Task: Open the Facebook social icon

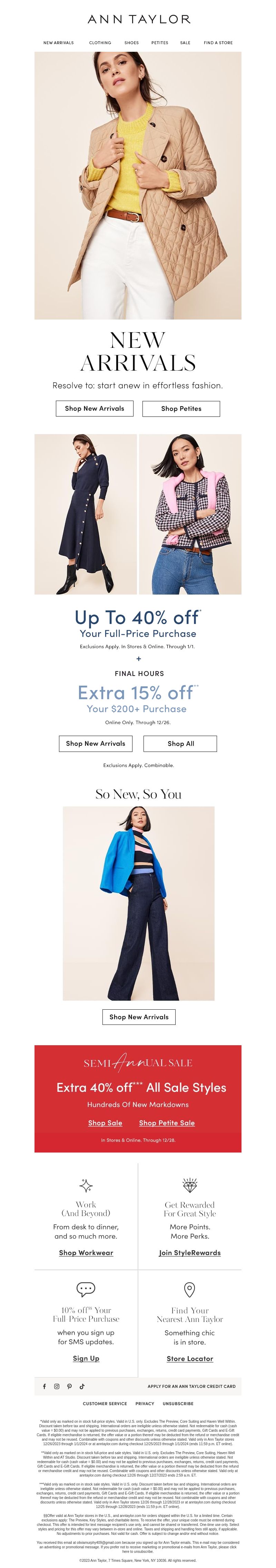Action: (44, 1386)
